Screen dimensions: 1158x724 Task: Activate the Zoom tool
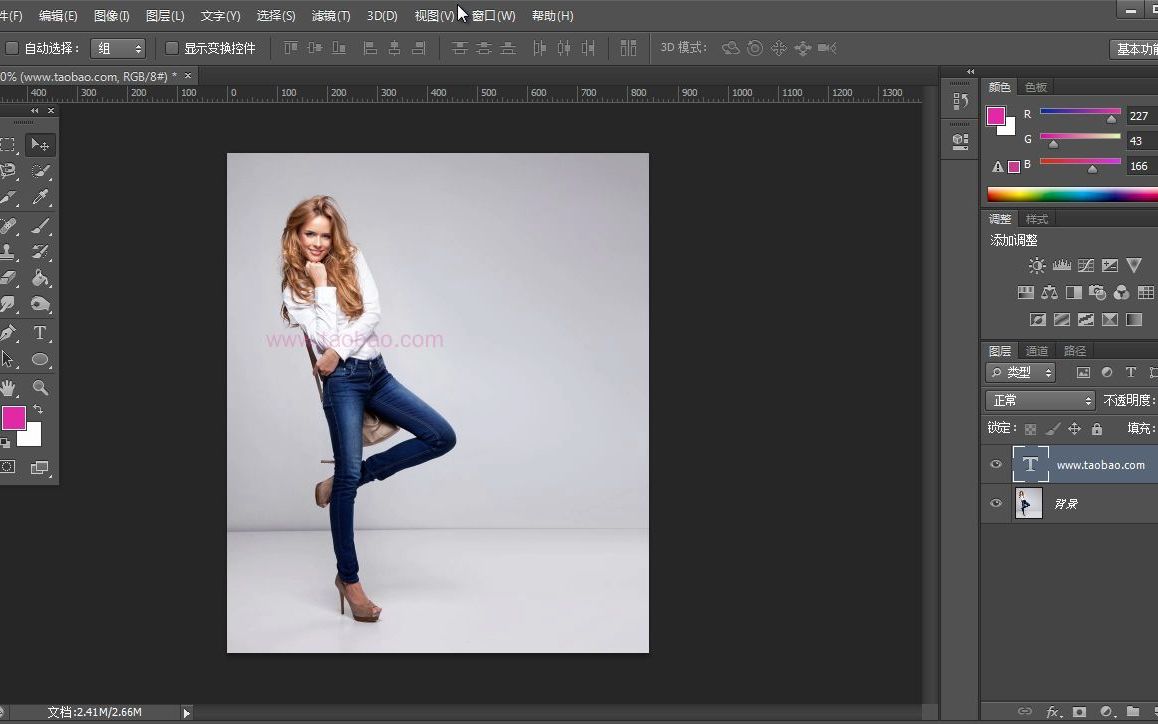[x=40, y=387]
